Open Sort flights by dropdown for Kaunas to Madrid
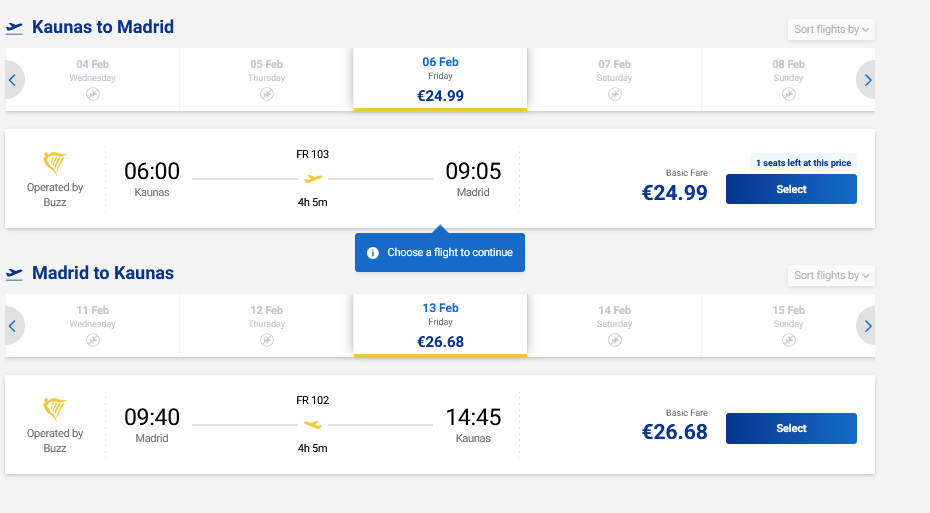930x513 pixels. pos(831,30)
